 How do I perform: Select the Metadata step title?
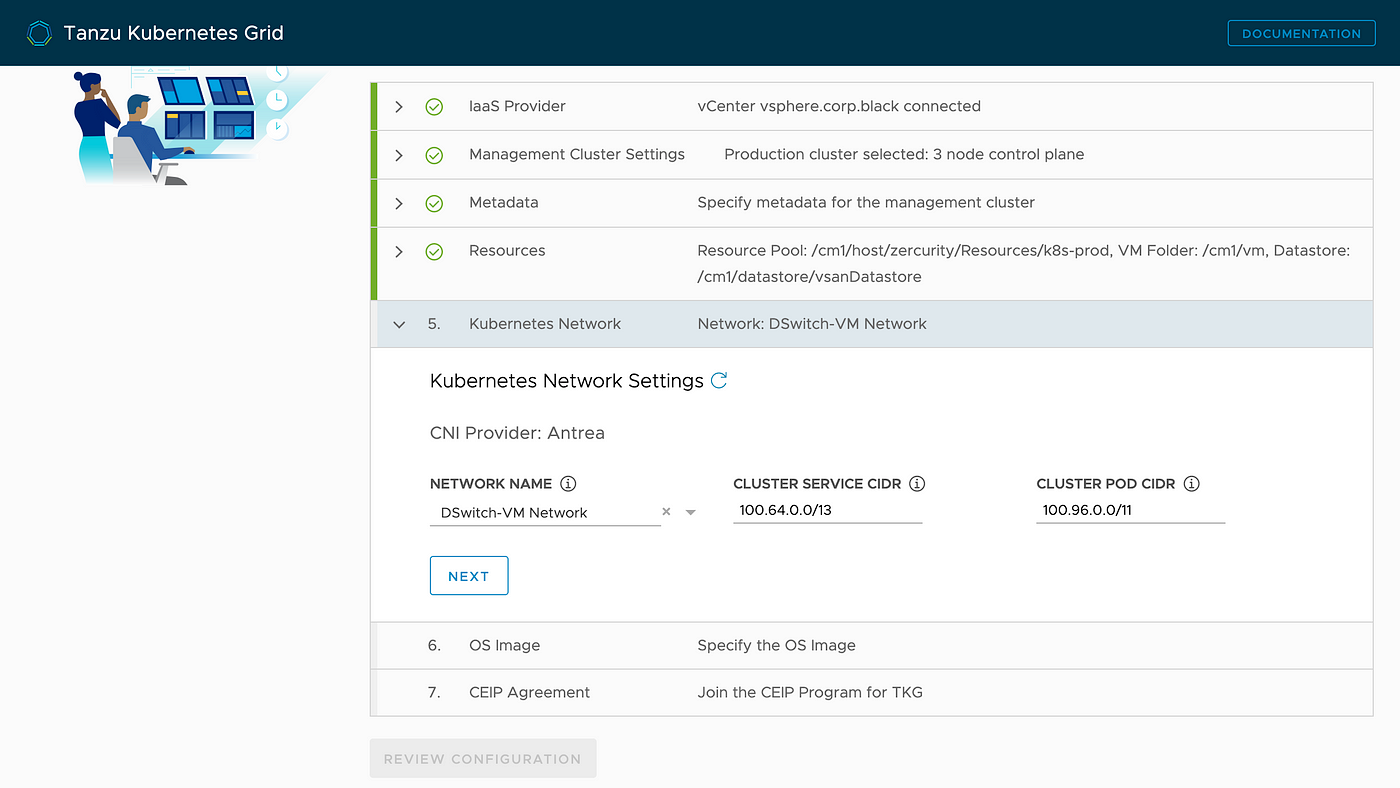tap(504, 202)
